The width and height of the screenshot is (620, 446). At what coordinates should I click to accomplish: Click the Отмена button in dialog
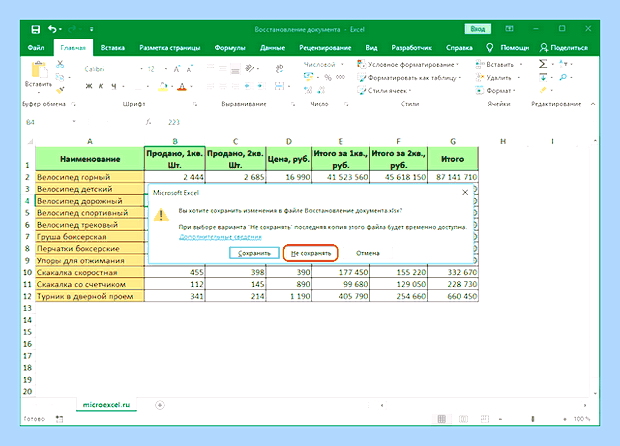click(x=368, y=253)
